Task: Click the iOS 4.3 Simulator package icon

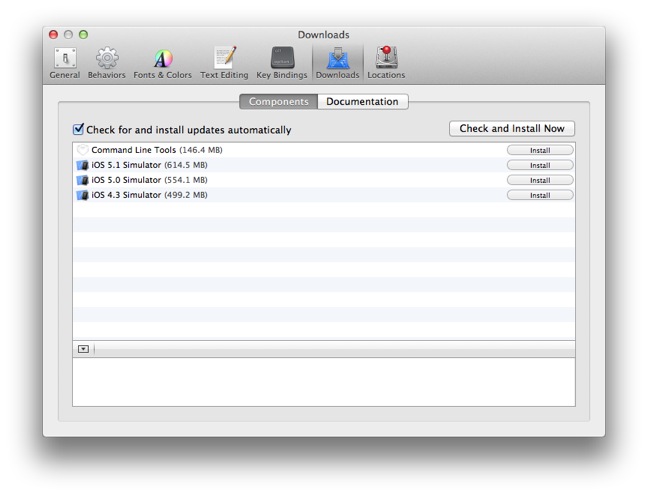Action: coord(82,195)
